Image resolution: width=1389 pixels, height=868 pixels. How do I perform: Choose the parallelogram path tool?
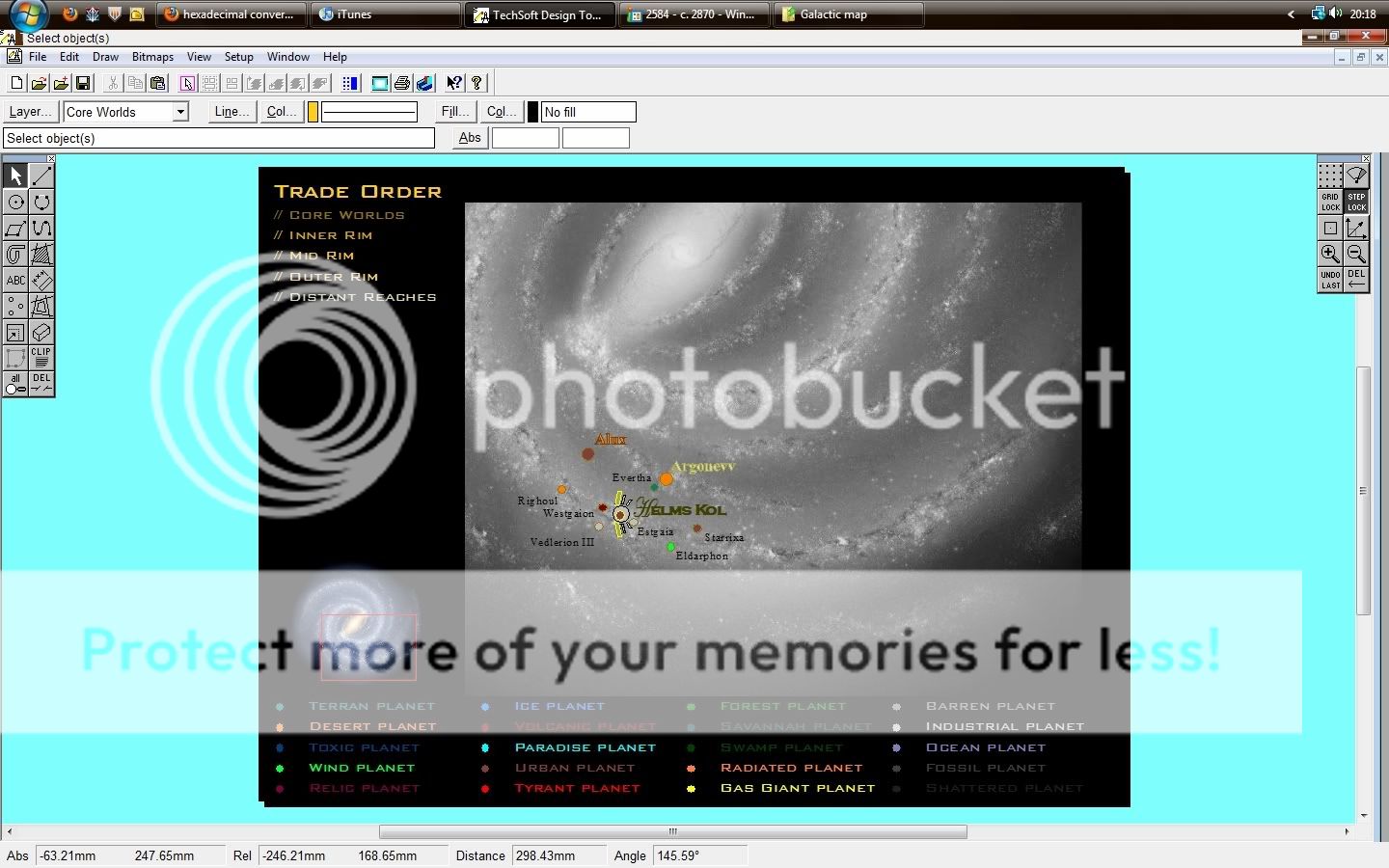(x=15, y=228)
